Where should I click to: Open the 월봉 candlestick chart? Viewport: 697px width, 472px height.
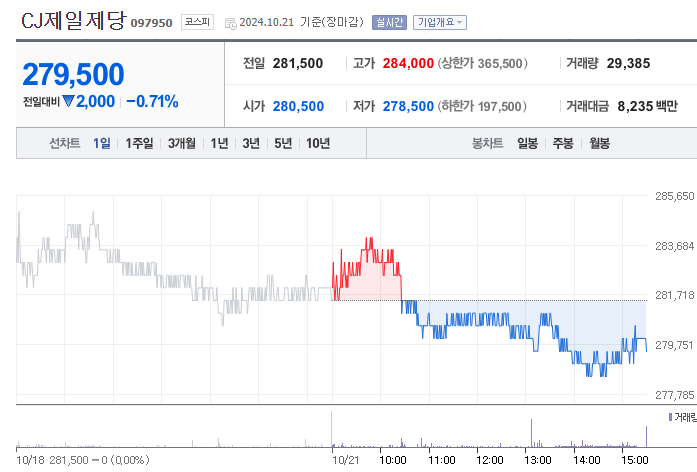point(599,143)
